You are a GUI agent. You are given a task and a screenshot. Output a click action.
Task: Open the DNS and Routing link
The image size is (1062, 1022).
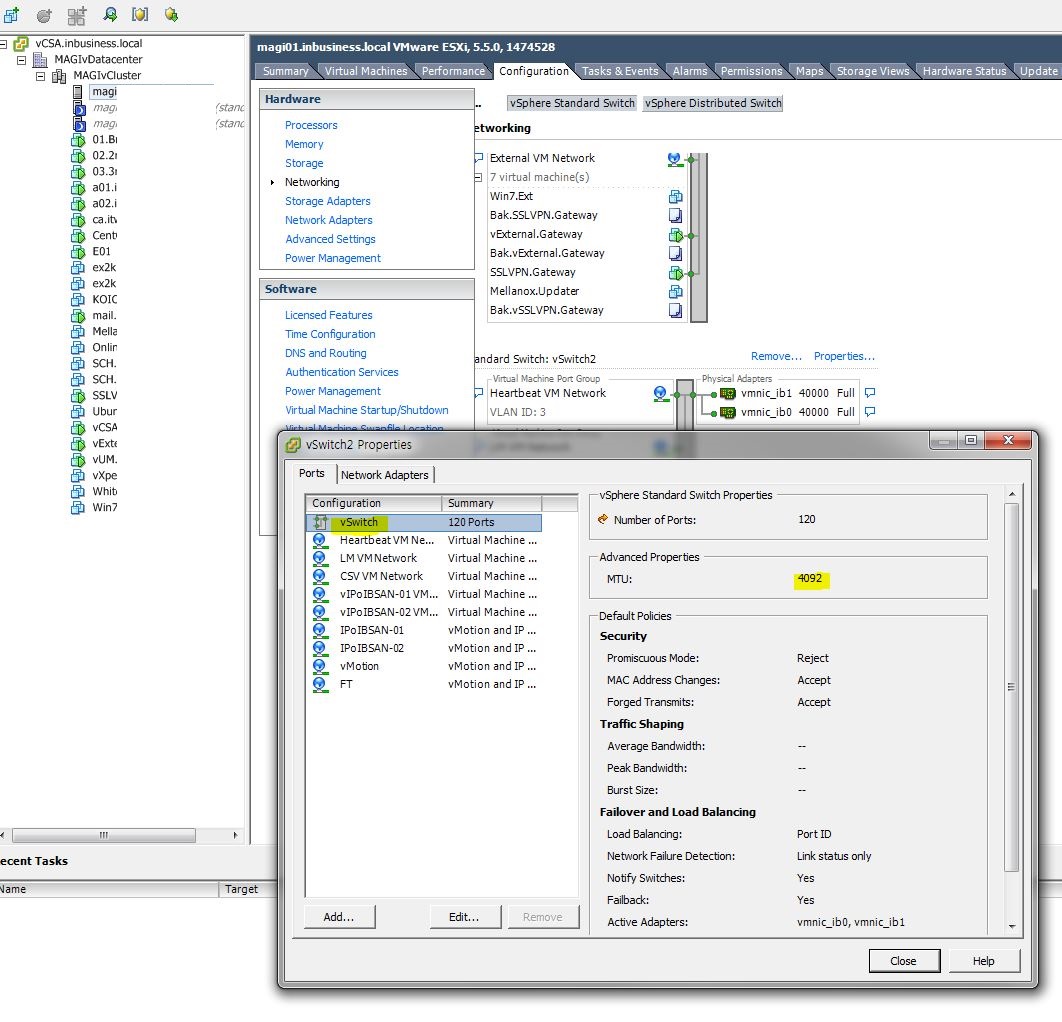pos(326,353)
